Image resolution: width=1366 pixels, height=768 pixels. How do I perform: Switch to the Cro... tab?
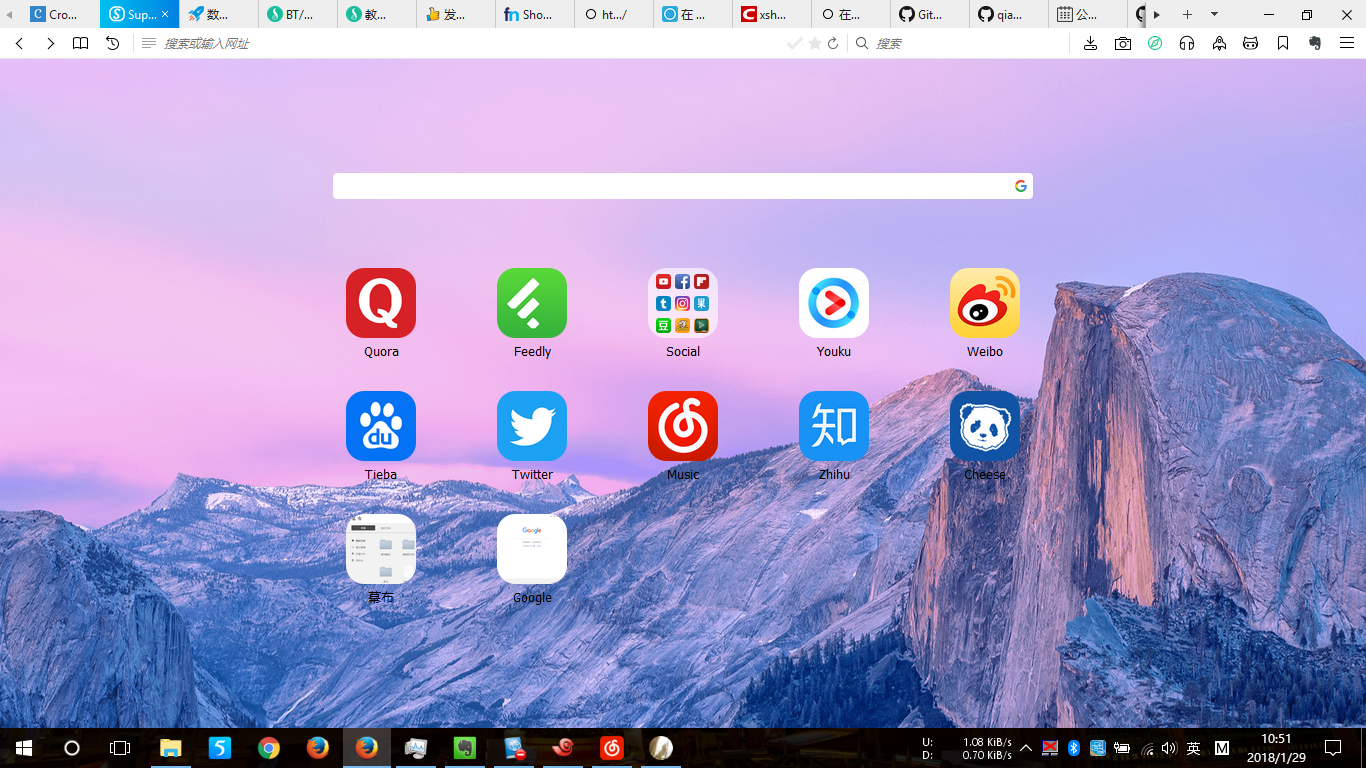coord(60,15)
